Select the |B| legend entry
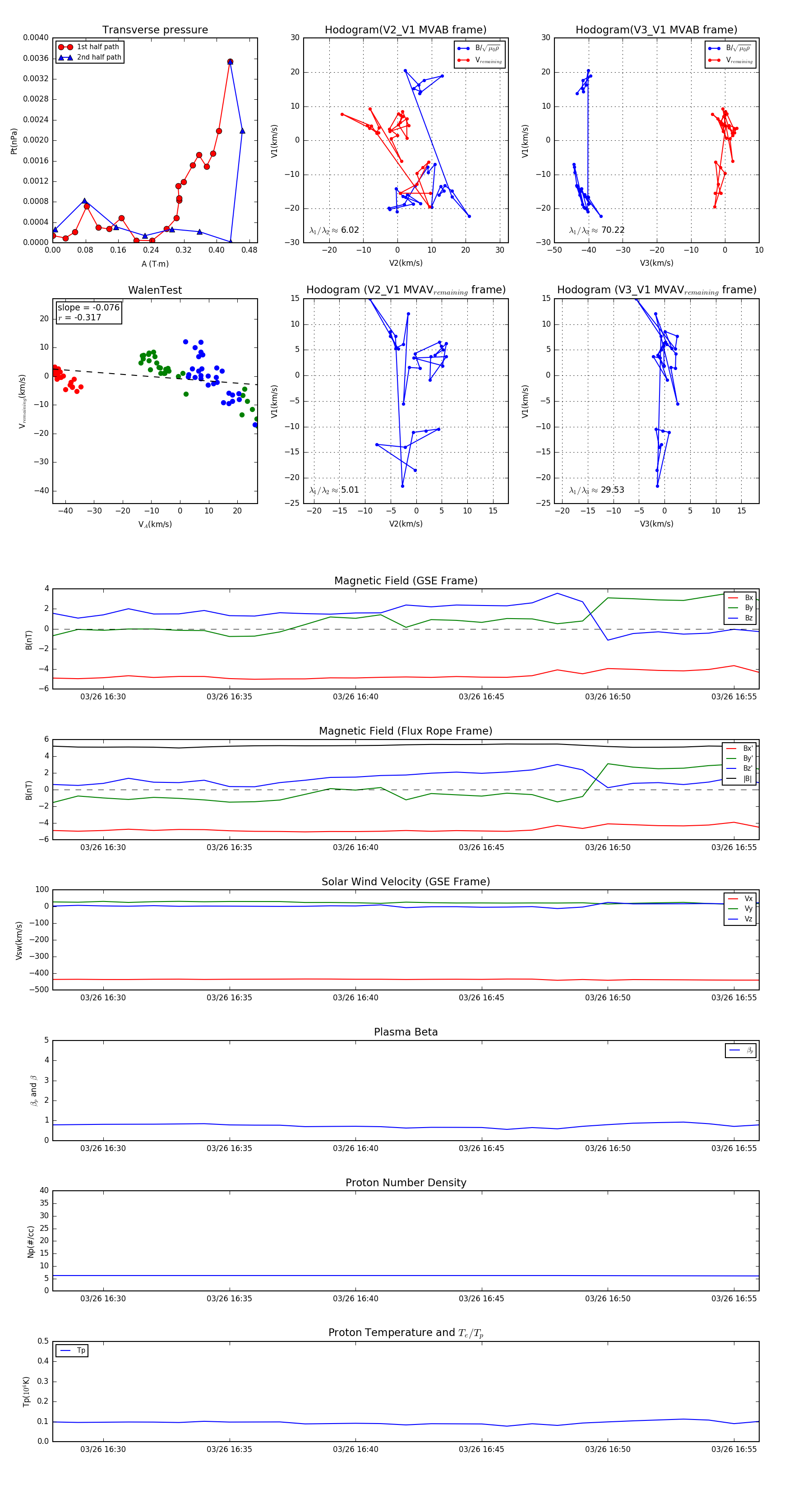This screenshot has width=812, height=1489. 740,779
